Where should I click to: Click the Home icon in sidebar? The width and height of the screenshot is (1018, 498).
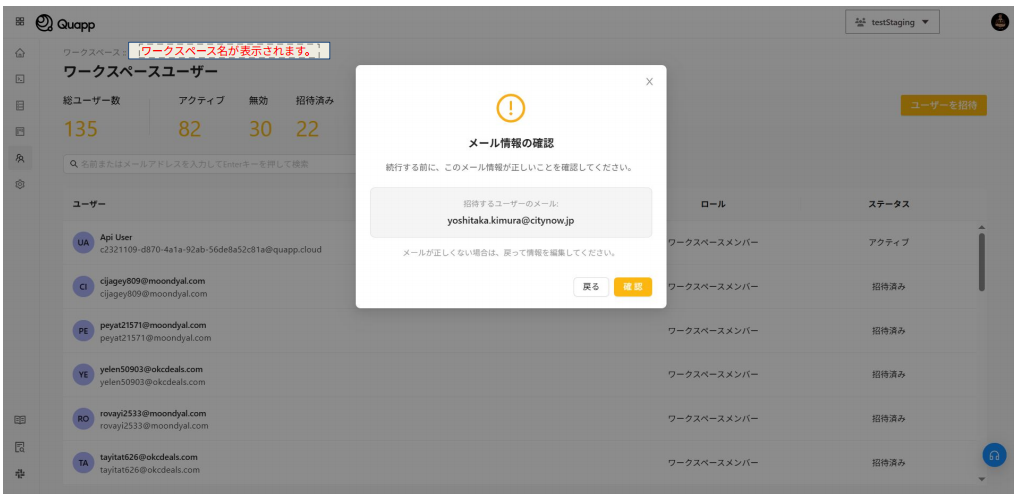[20, 52]
